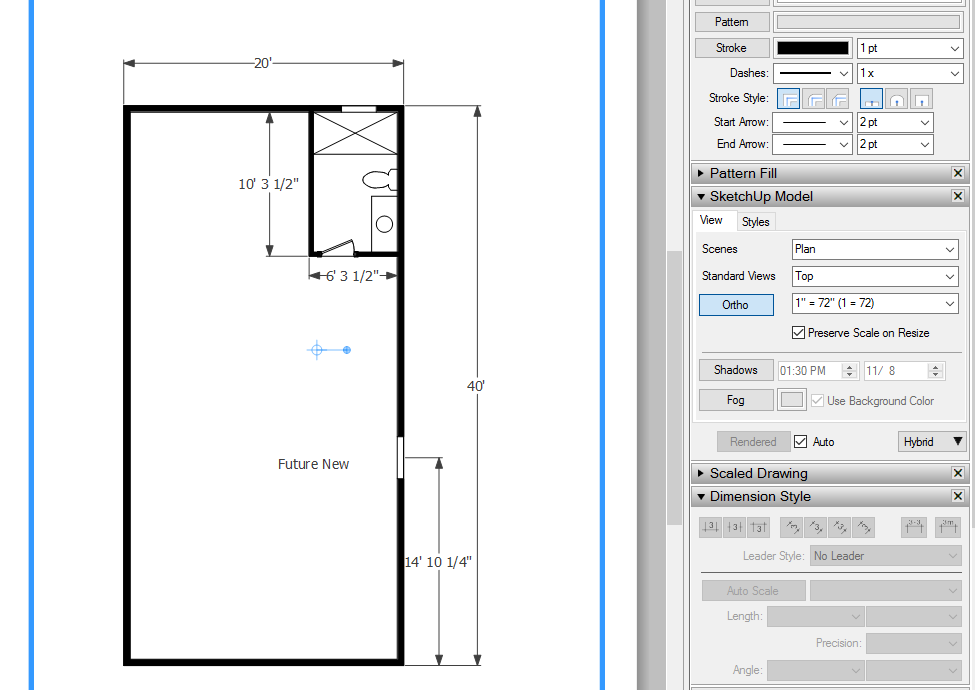The image size is (975, 690).
Task: Click the shadow time spinner arrows
Action: pos(849,371)
